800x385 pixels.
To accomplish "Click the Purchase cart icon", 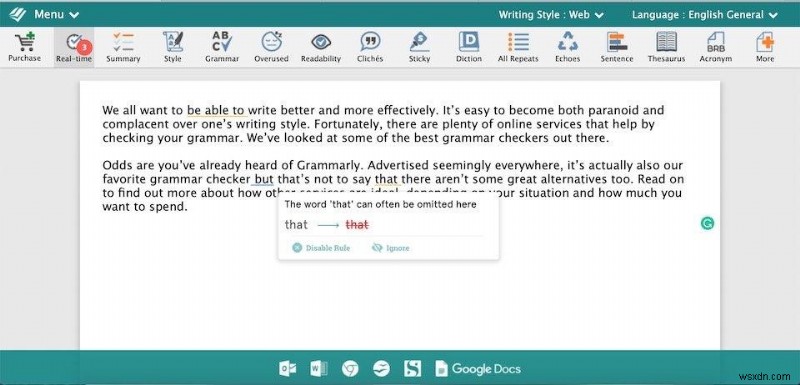I will pos(24,47).
